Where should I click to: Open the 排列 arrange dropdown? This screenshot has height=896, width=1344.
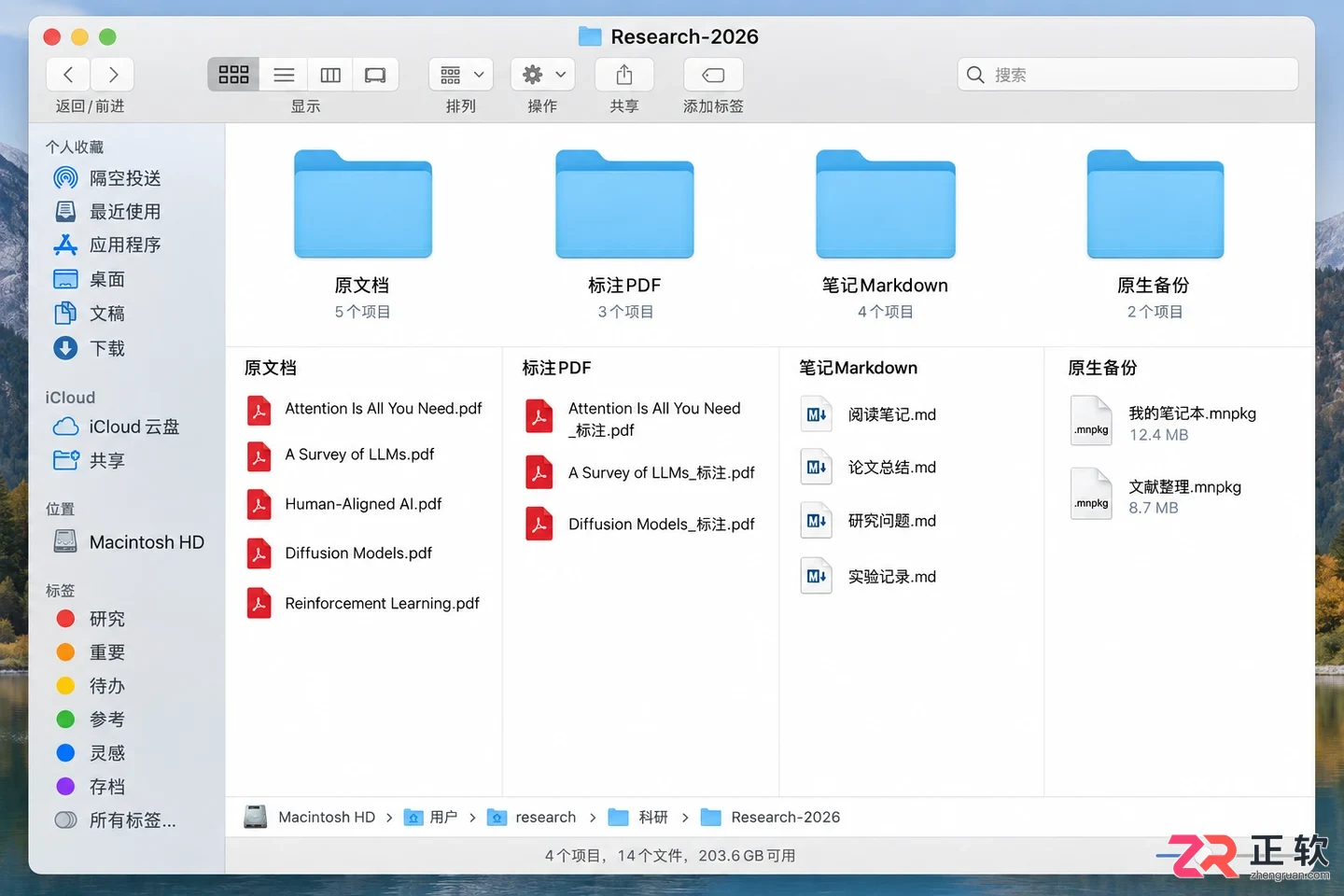[461, 75]
